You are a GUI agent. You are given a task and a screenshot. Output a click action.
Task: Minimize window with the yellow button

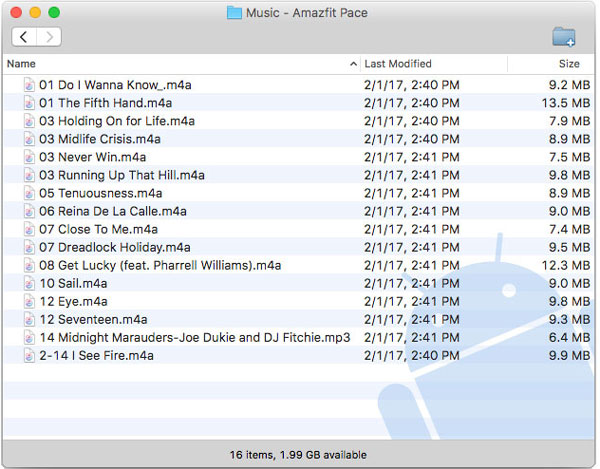click(x=35, y=13)
